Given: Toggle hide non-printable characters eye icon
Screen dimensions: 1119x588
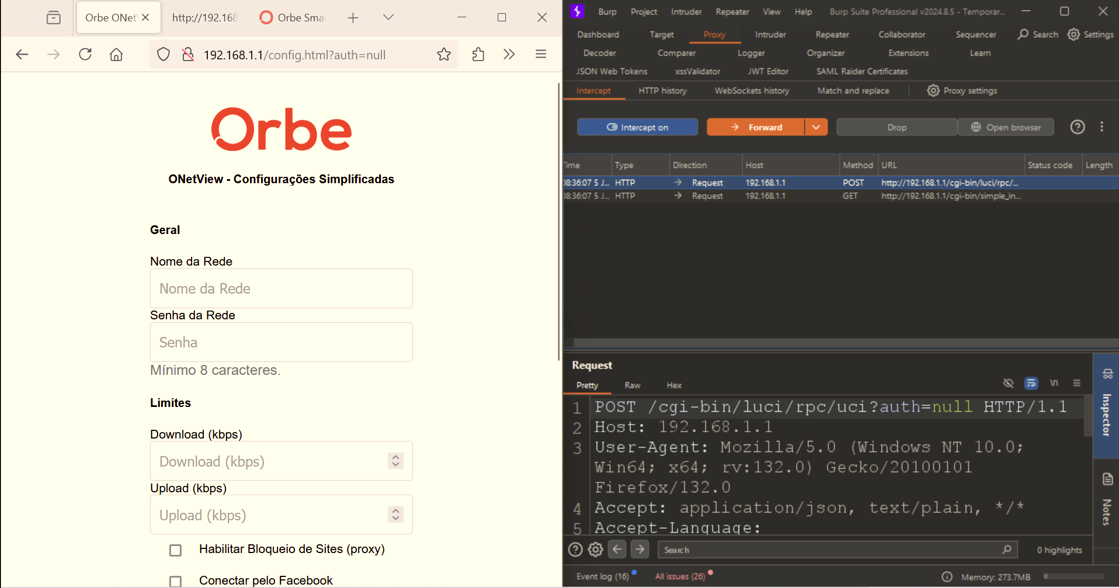Looking at the screenshot, I should [1008, 383].
